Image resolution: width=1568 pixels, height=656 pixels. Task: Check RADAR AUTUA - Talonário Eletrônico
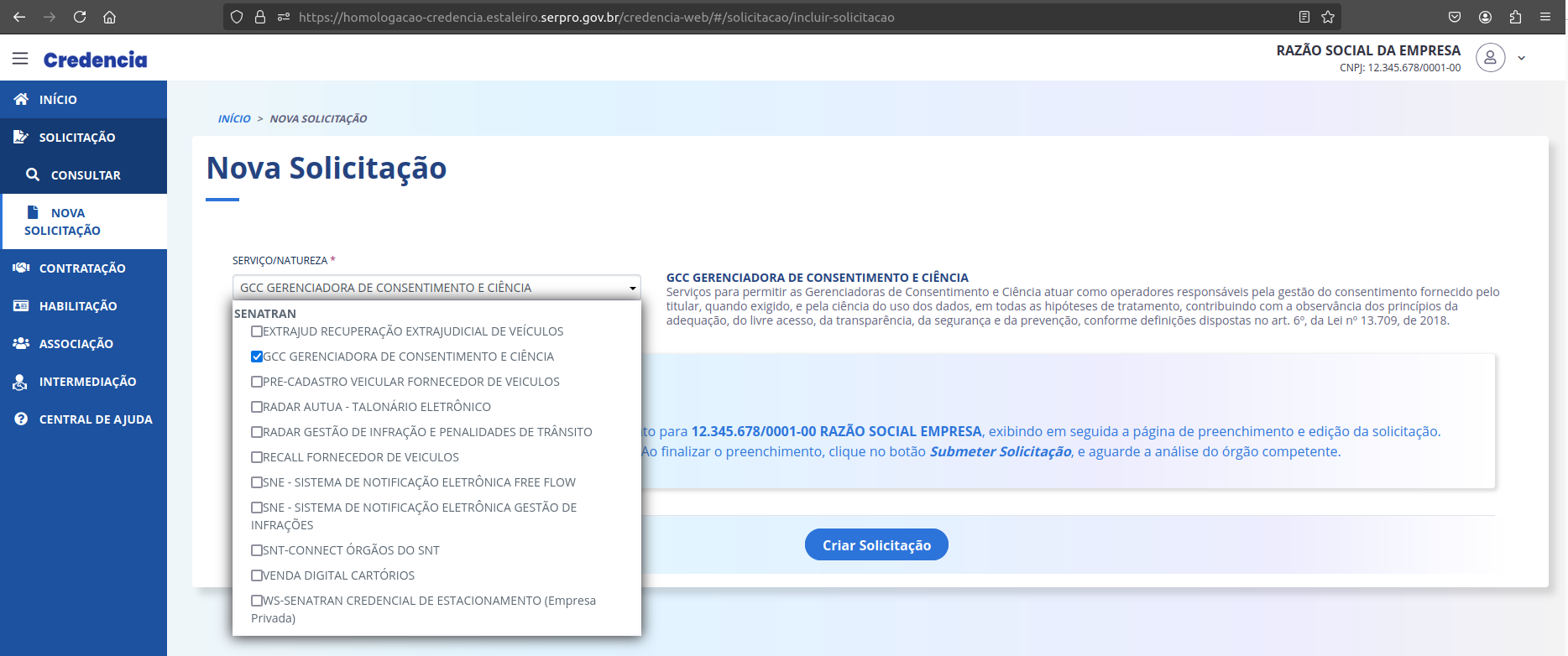(257, 407)
